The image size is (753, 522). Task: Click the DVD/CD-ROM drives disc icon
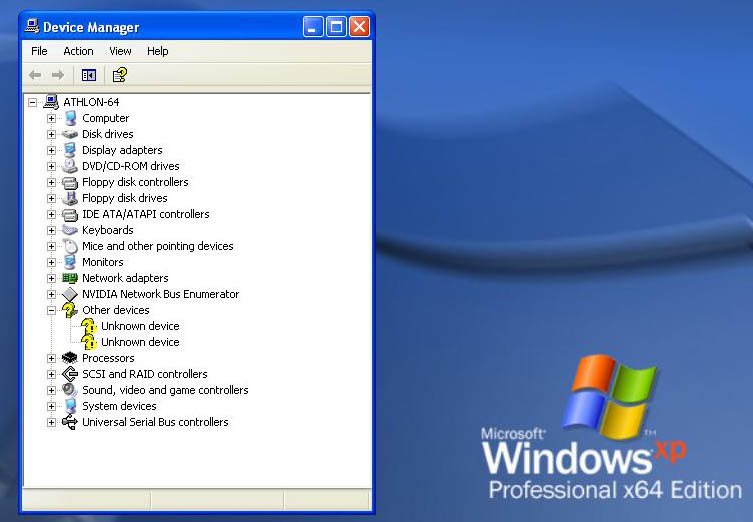click(x=70, y=166)
